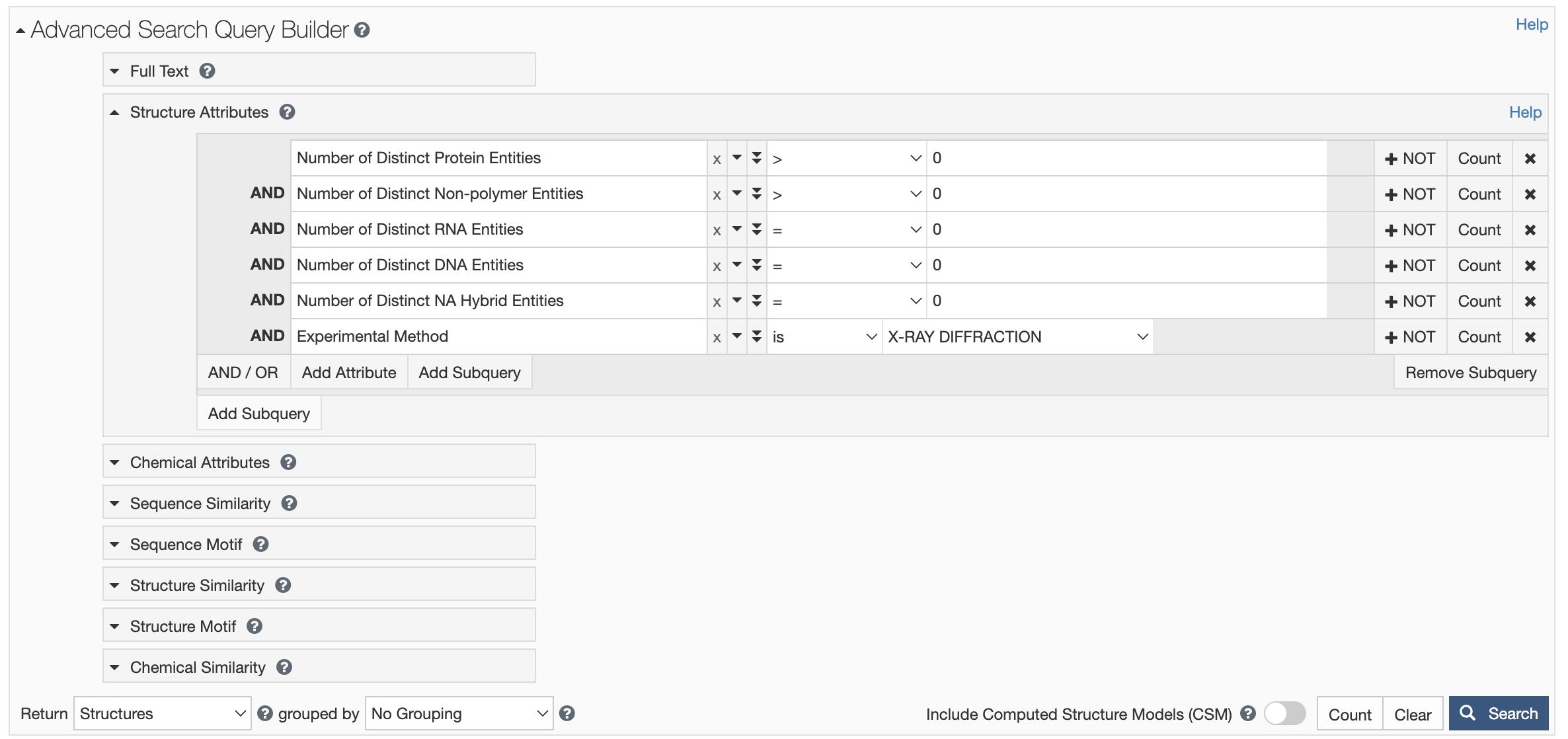Viewport: 1568px width, 739px height.
Task: Expand the Full Text section
Action: 159,71
